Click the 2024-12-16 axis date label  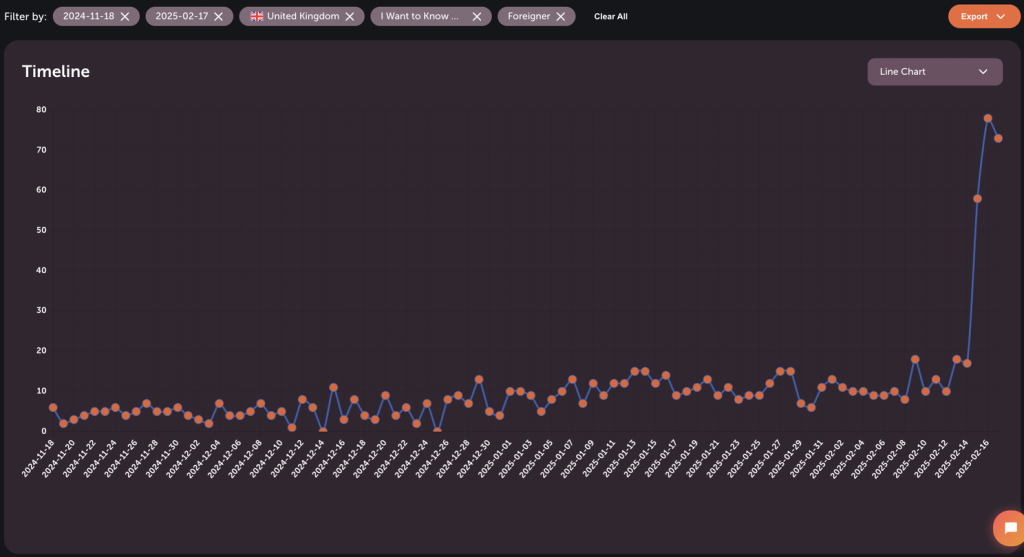pos(328,459)
